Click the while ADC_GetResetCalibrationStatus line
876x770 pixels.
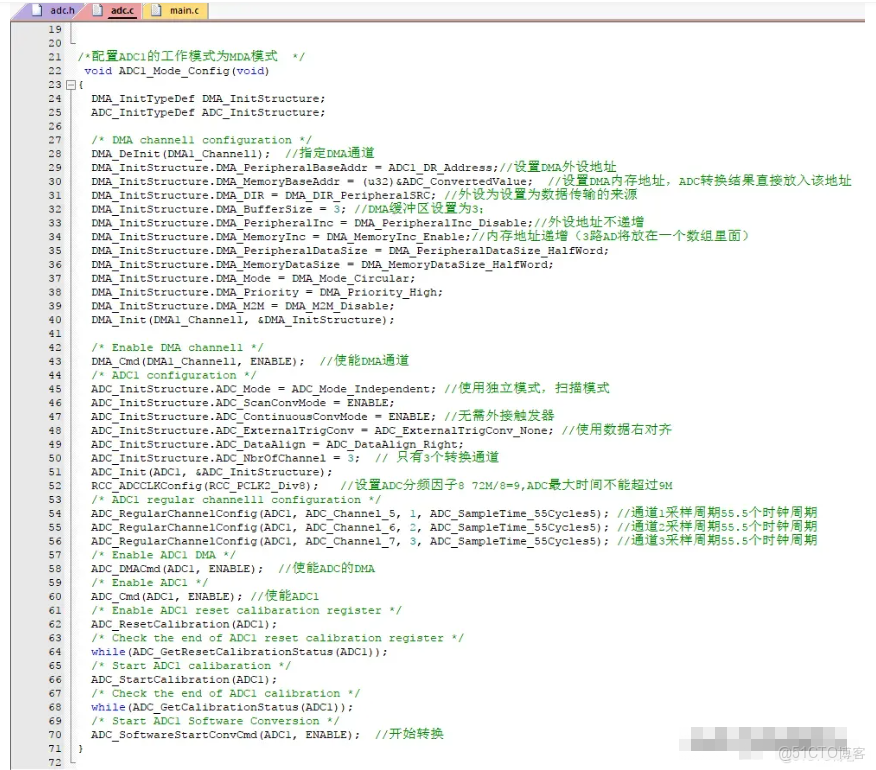click(x=239, y=652)
